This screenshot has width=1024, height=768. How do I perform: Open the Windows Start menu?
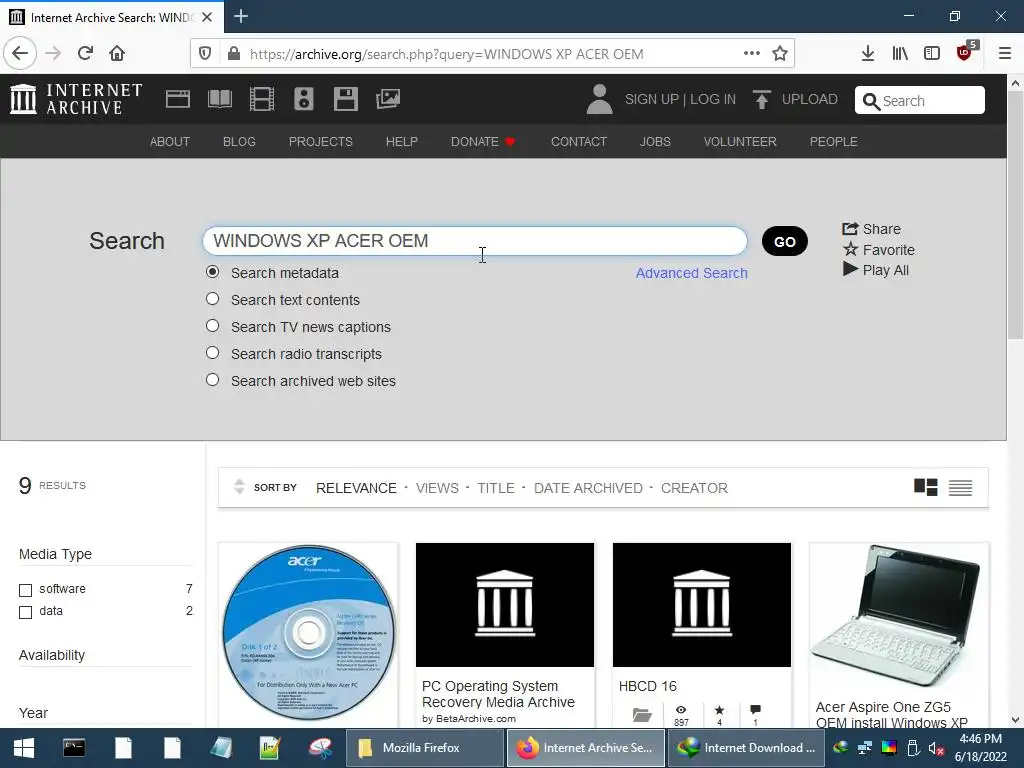pos(24,748)
